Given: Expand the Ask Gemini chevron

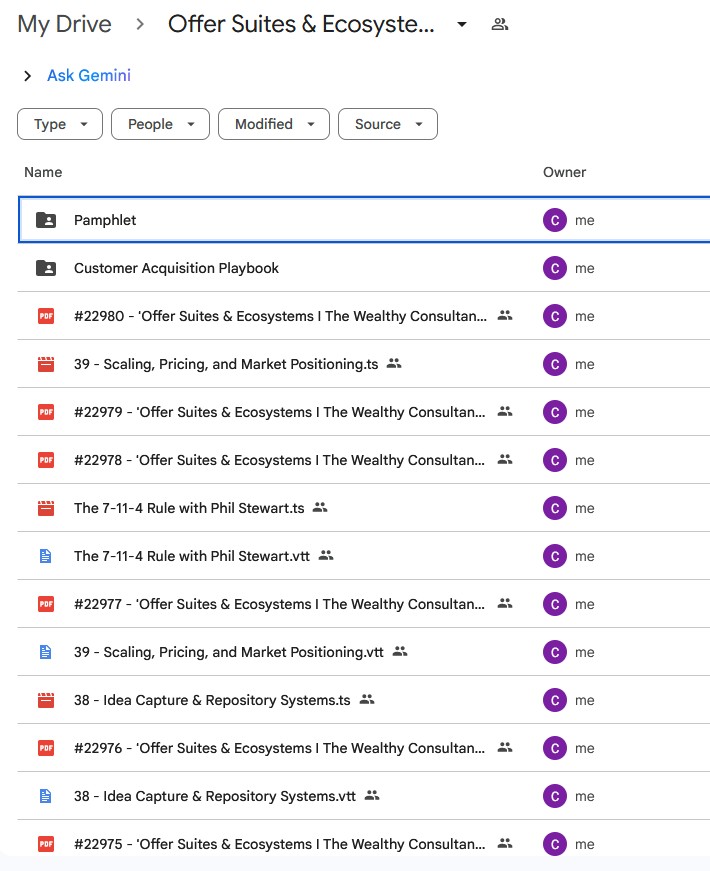Looking at the screenshot, I should point(28,76).
